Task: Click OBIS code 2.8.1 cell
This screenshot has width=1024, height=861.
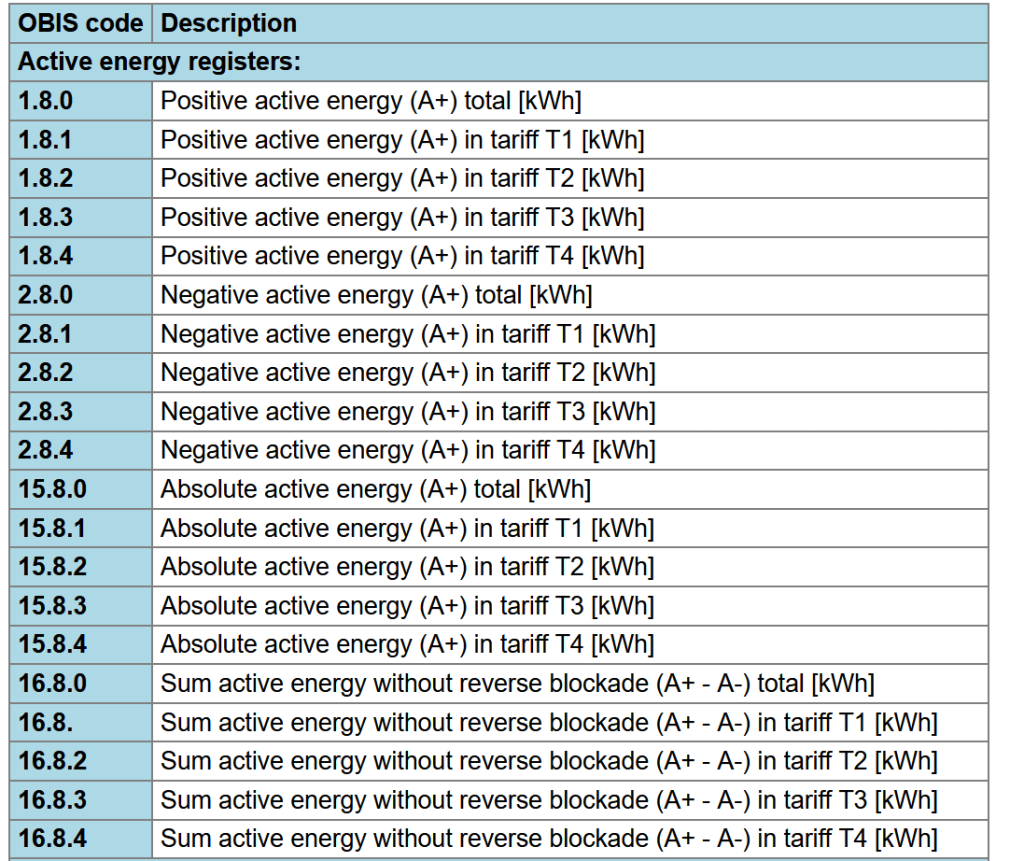Action: click(81, 334)
